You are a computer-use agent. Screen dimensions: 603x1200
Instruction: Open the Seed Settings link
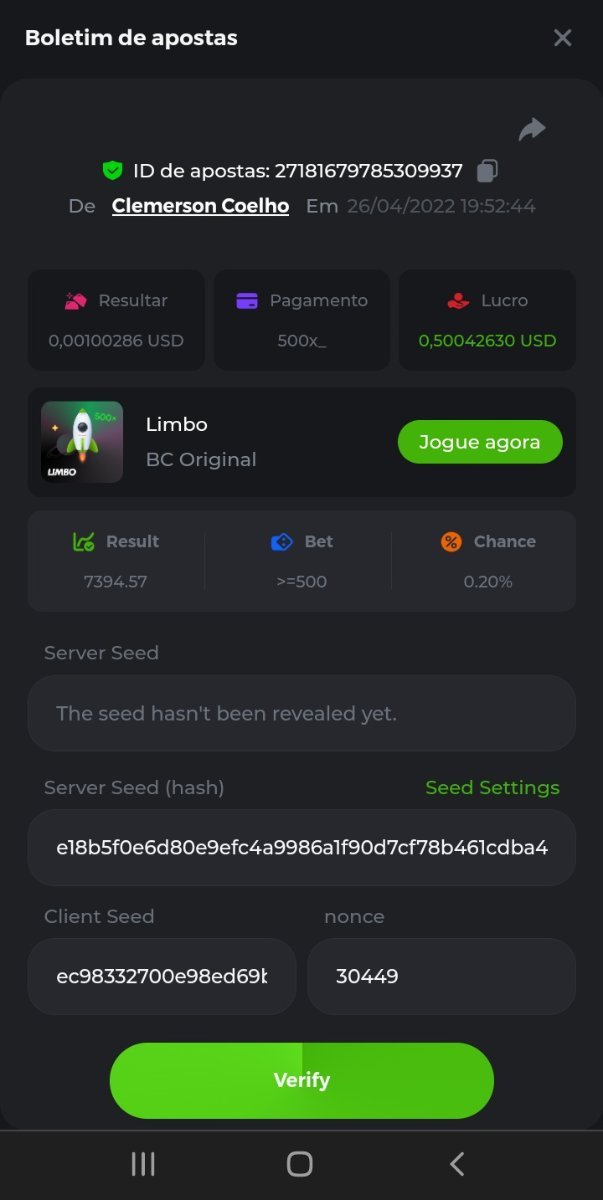[x=492, y=788]
